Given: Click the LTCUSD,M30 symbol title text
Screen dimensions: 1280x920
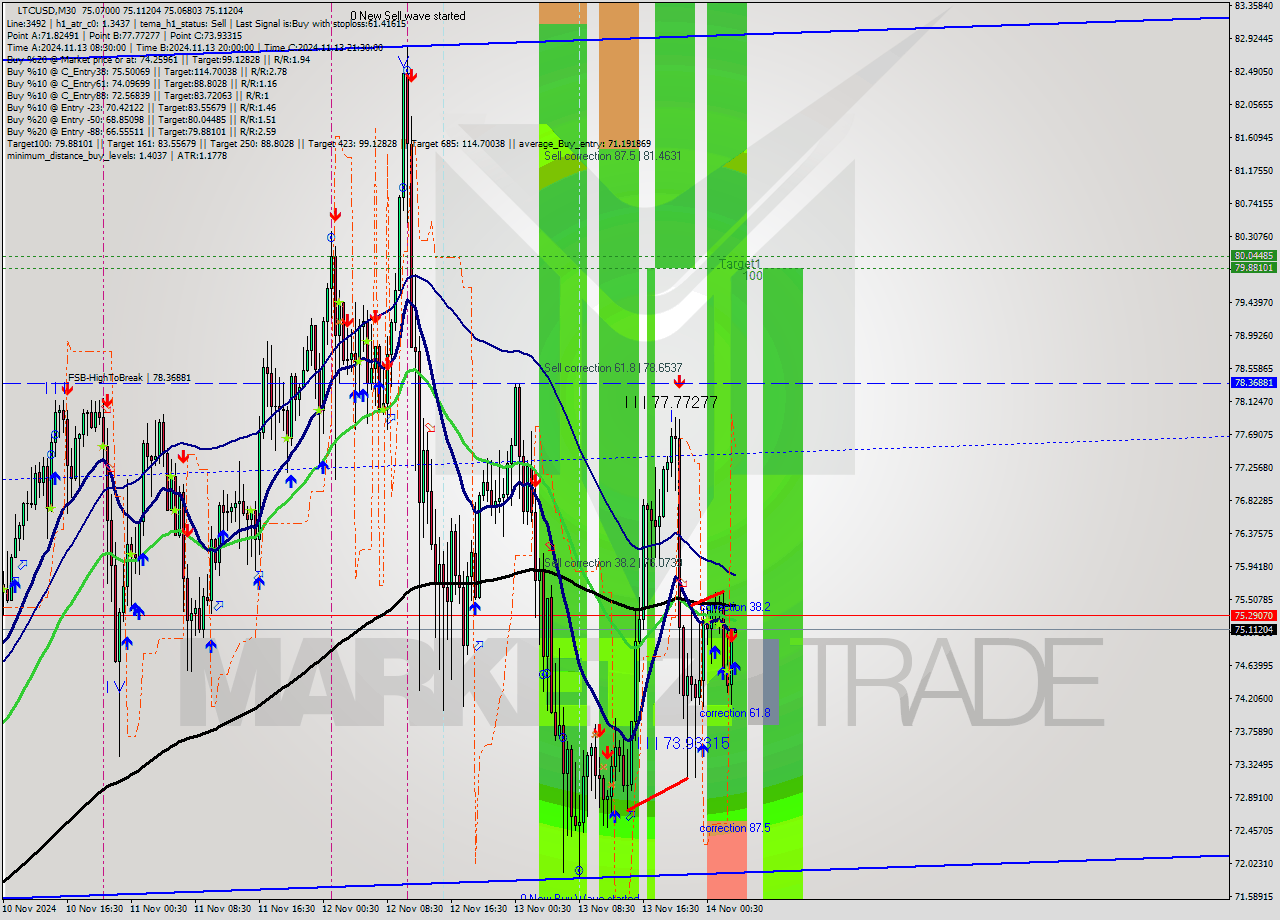Looking at the screenshot, I should pos(45,11).
